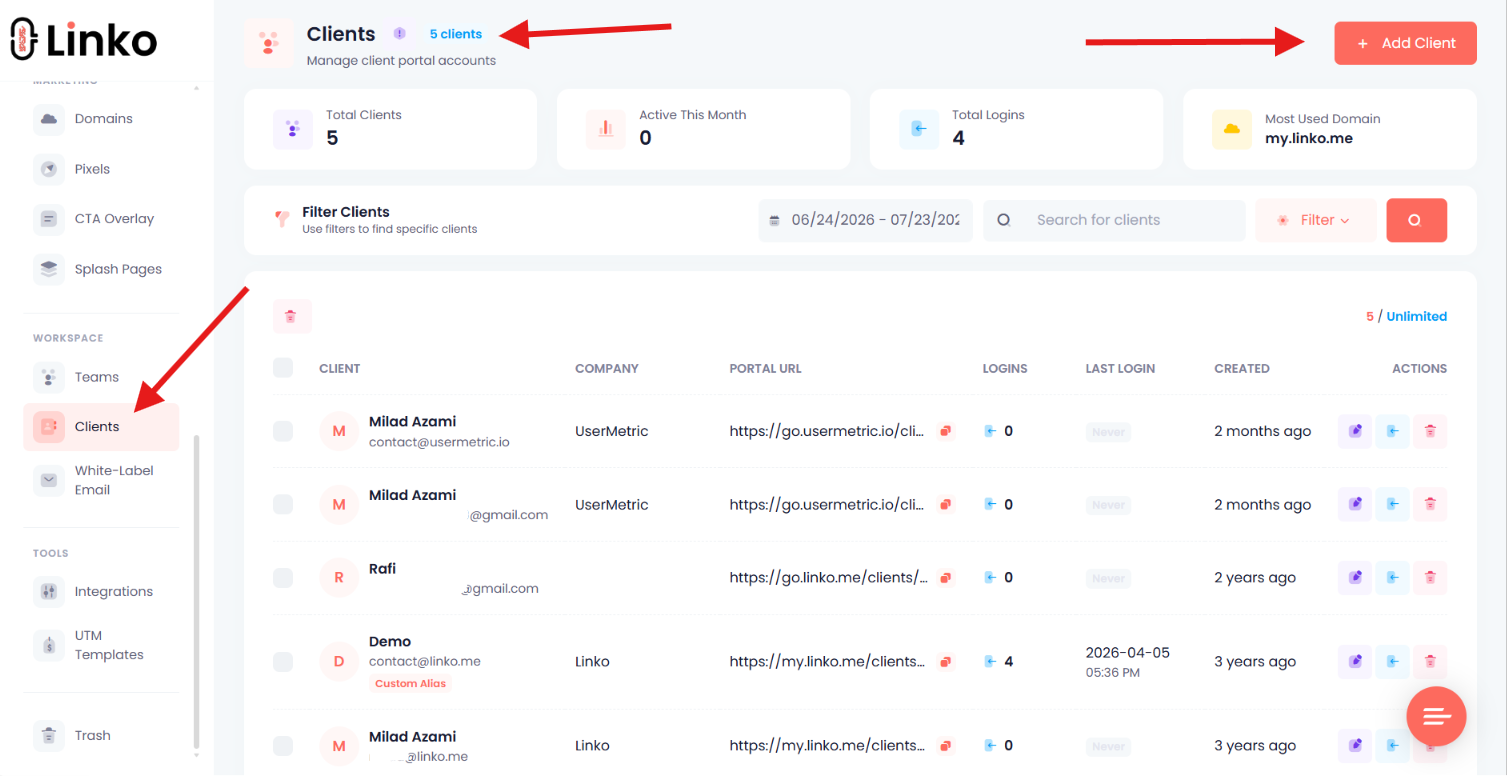Image resolution: width=1507 pixels, height=776 pixels.
Task: Click the '5 clients' link
Action: [456, 34]
